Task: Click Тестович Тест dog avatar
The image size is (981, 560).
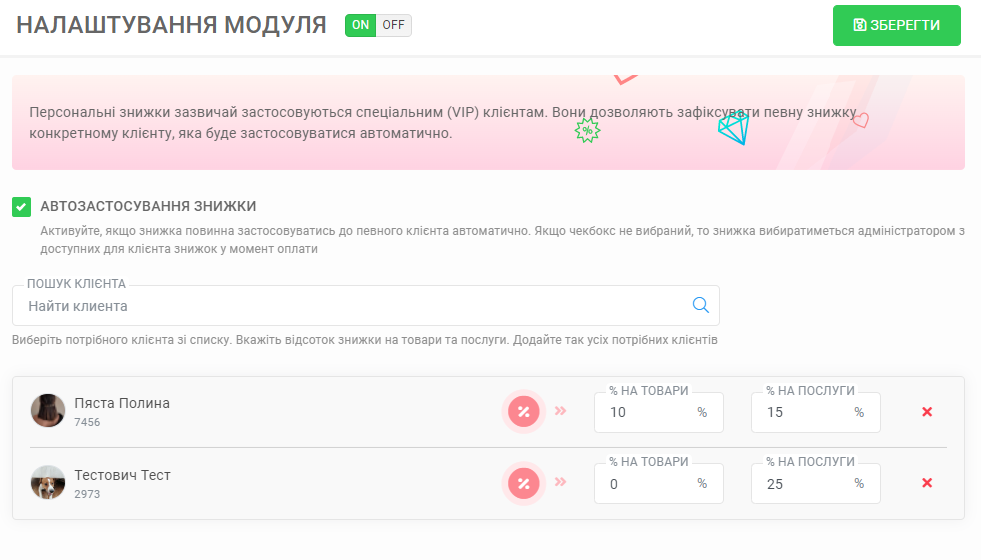Action: [48, 482]
